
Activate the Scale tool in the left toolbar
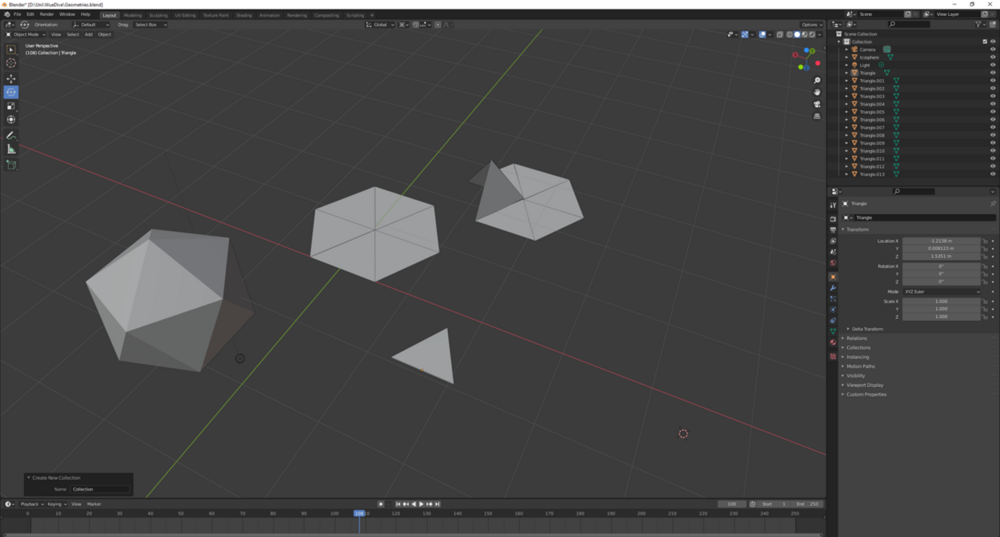pos(11,105)
